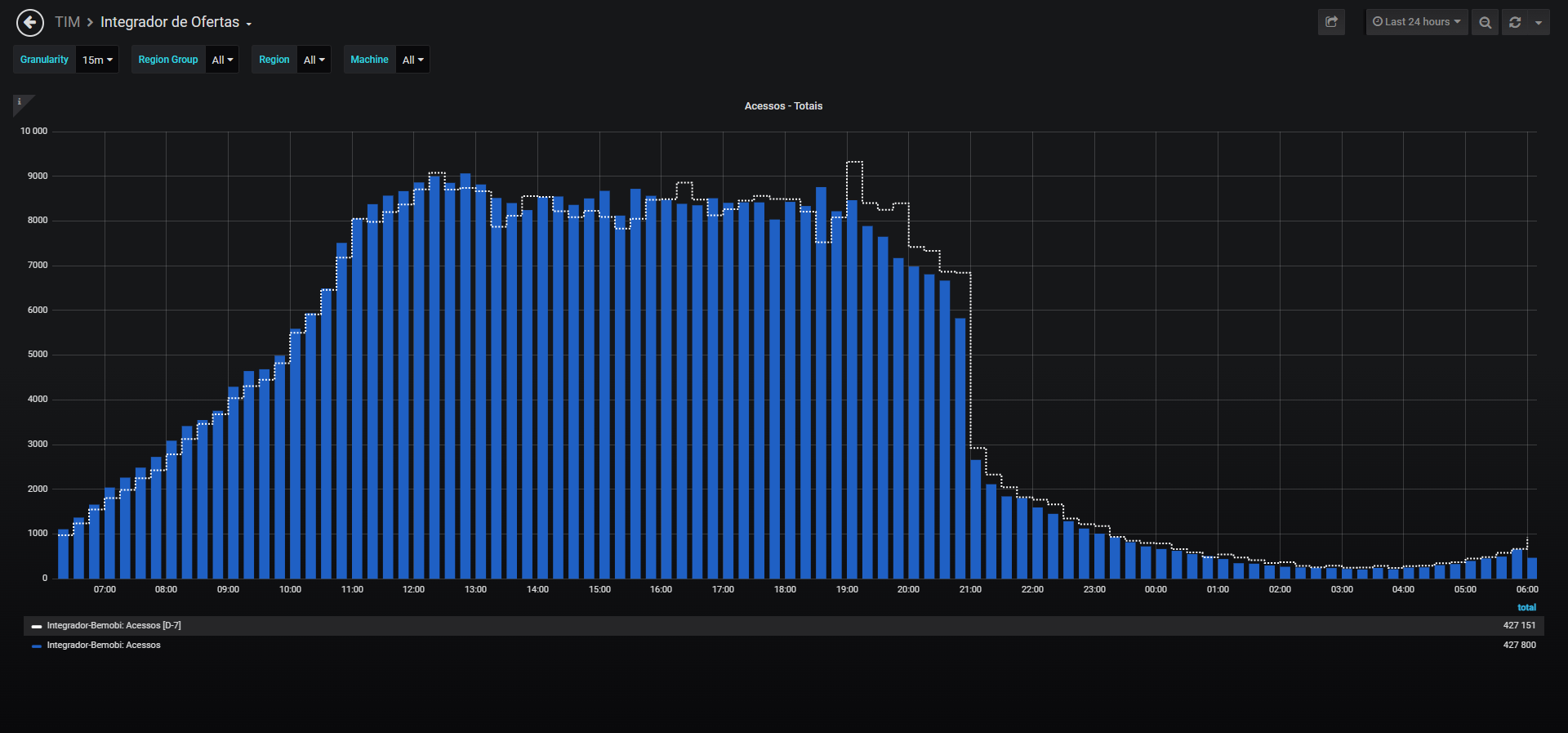Go back using the circled arrow icon

[x=30, y=23]
